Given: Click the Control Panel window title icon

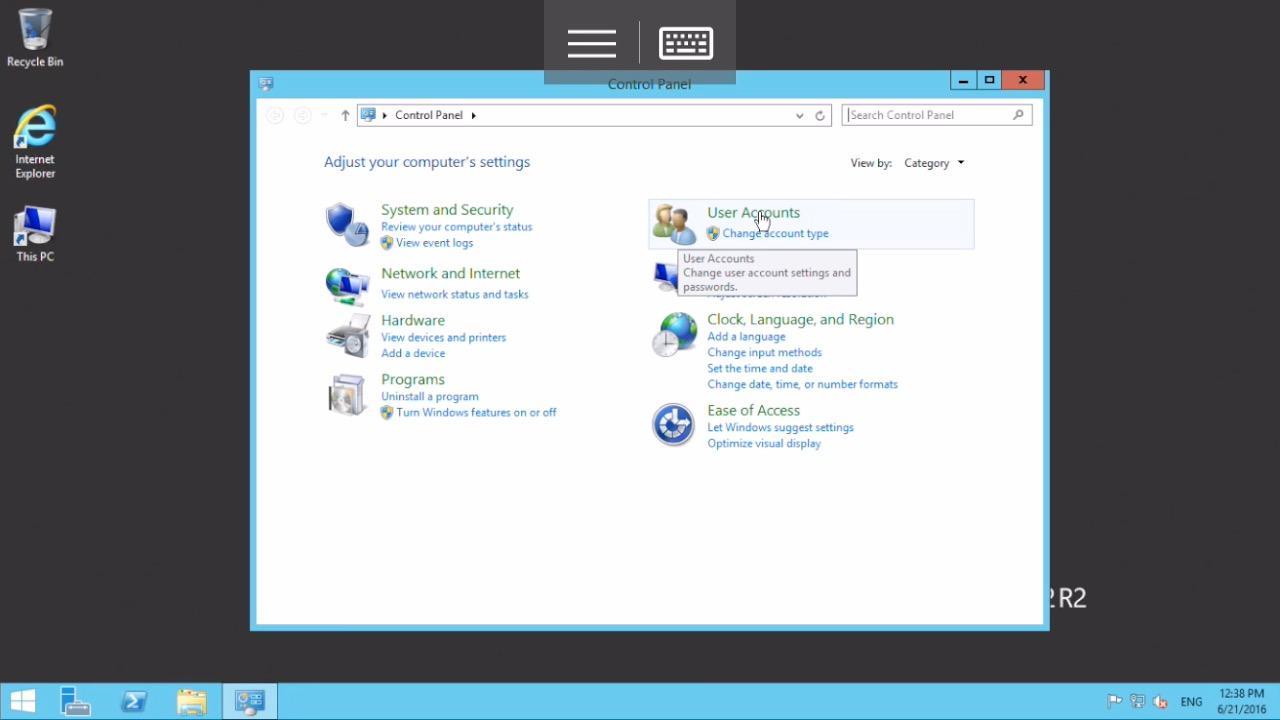Looking at the screenshot, I should click(x=266, y=84).
